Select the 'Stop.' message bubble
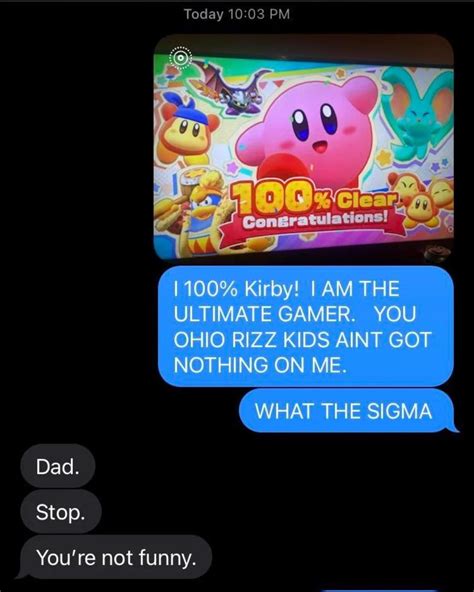The height and width of the screenshot is (592, 474). click(61, 512)
